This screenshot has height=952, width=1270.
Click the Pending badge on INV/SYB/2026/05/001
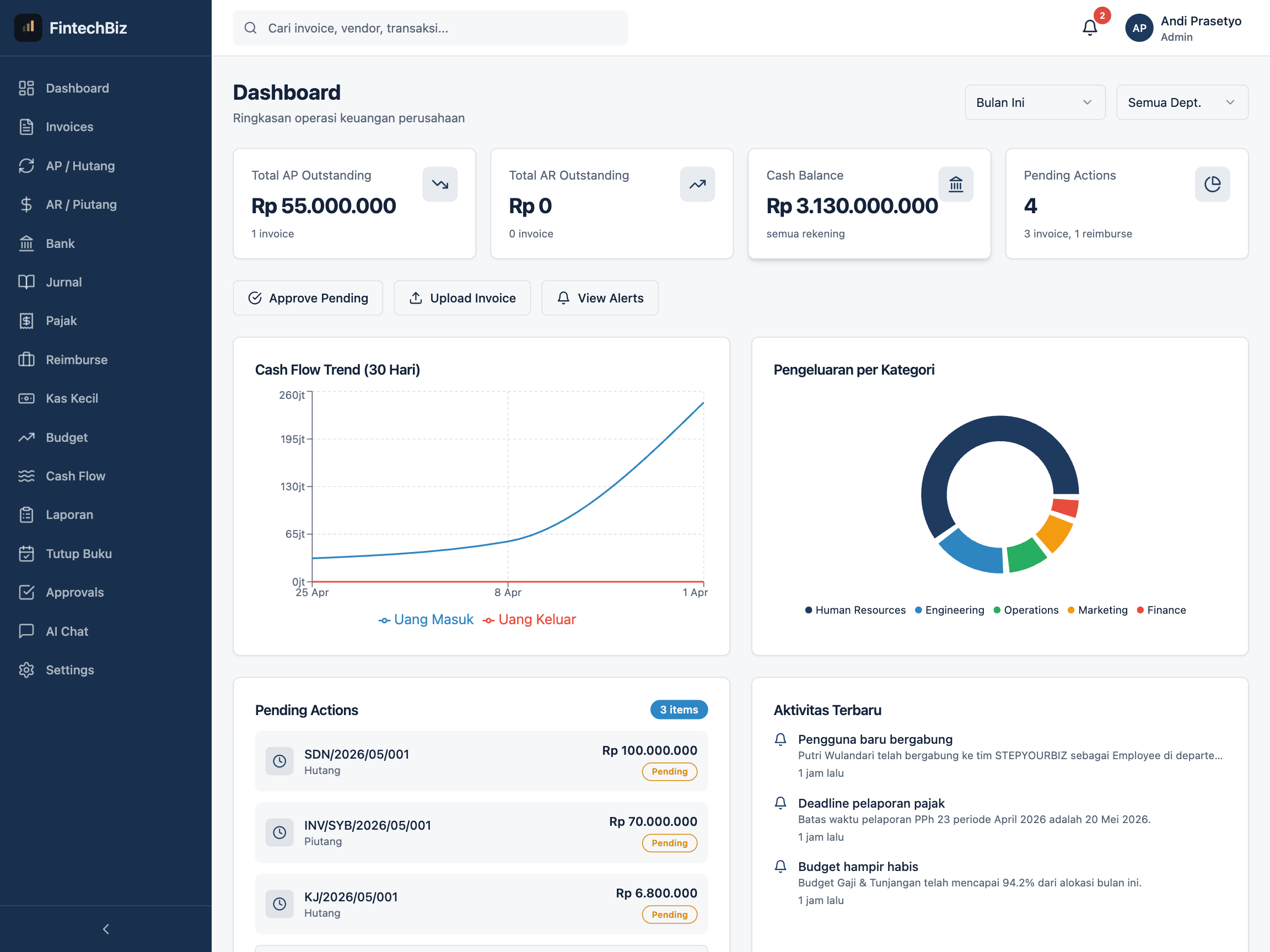tap(669, 843)
